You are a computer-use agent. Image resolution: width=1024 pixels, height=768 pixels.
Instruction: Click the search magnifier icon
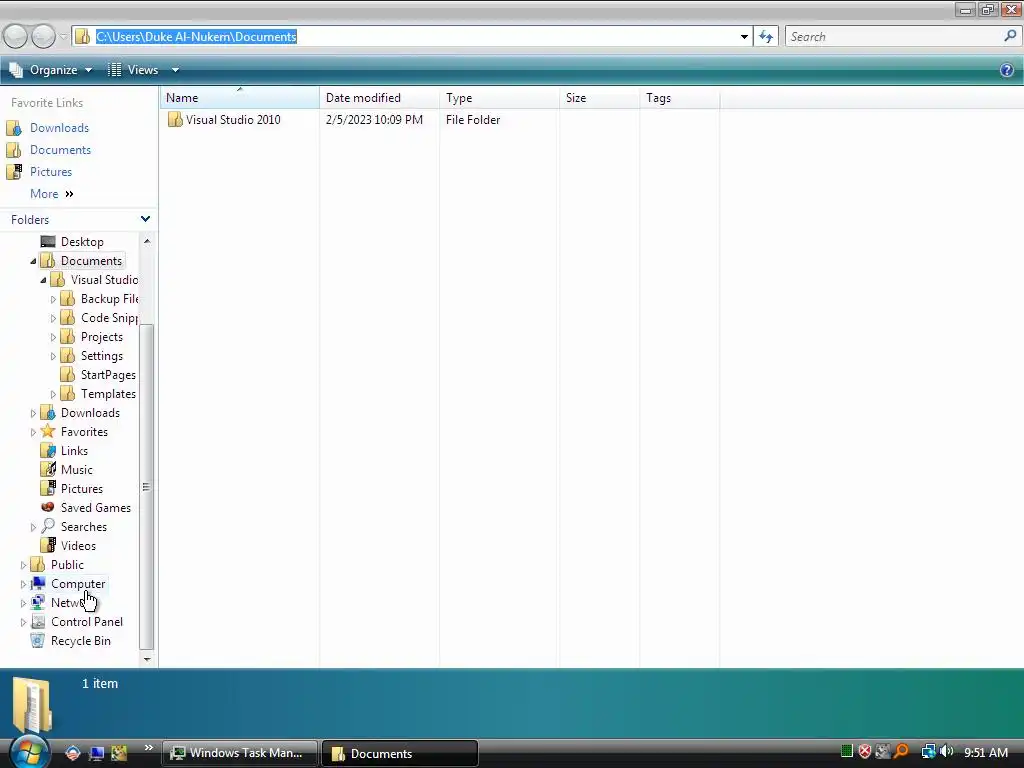[x=1010, y=37]
